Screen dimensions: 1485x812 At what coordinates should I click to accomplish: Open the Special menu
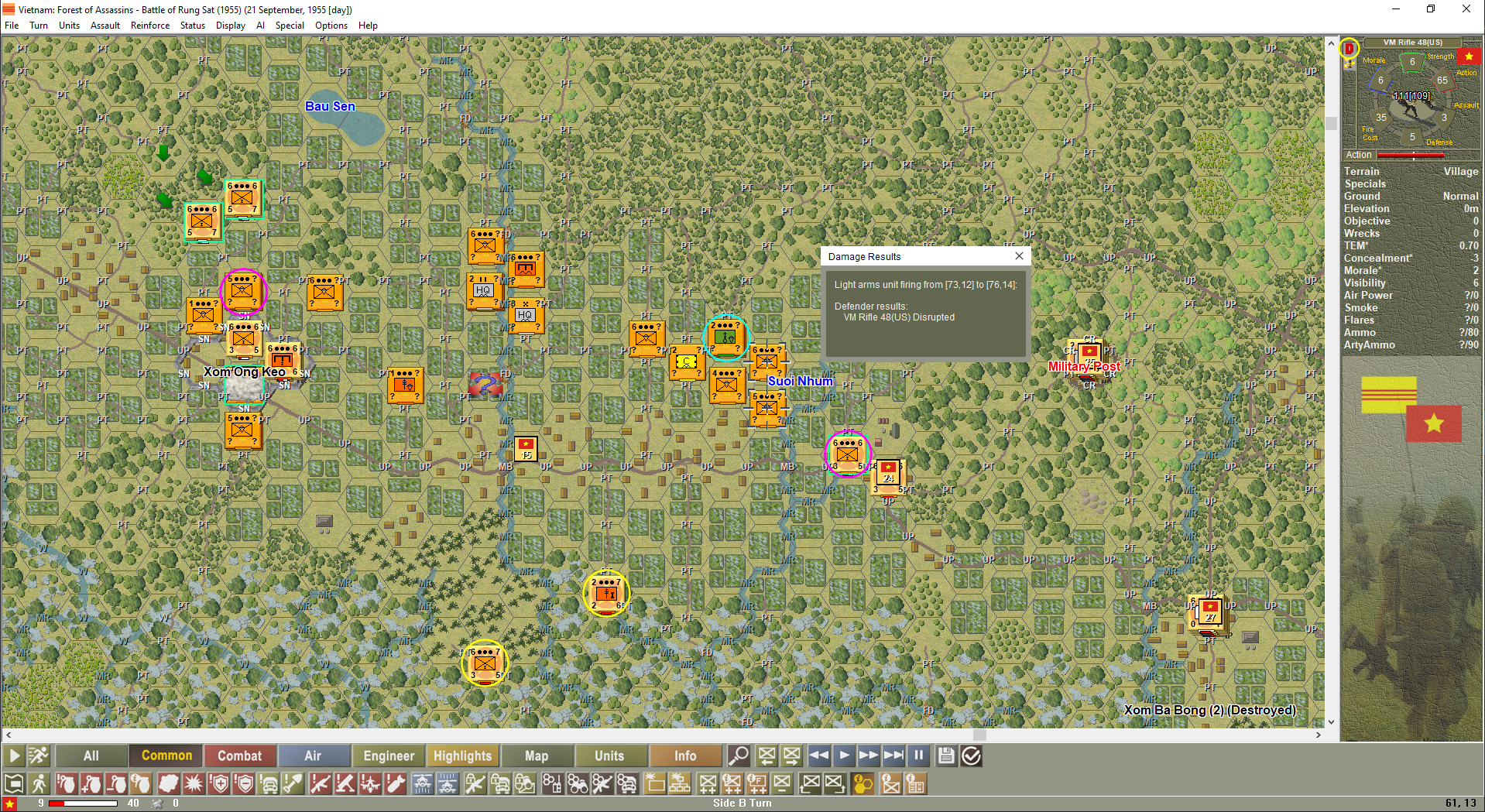[290, 26]
